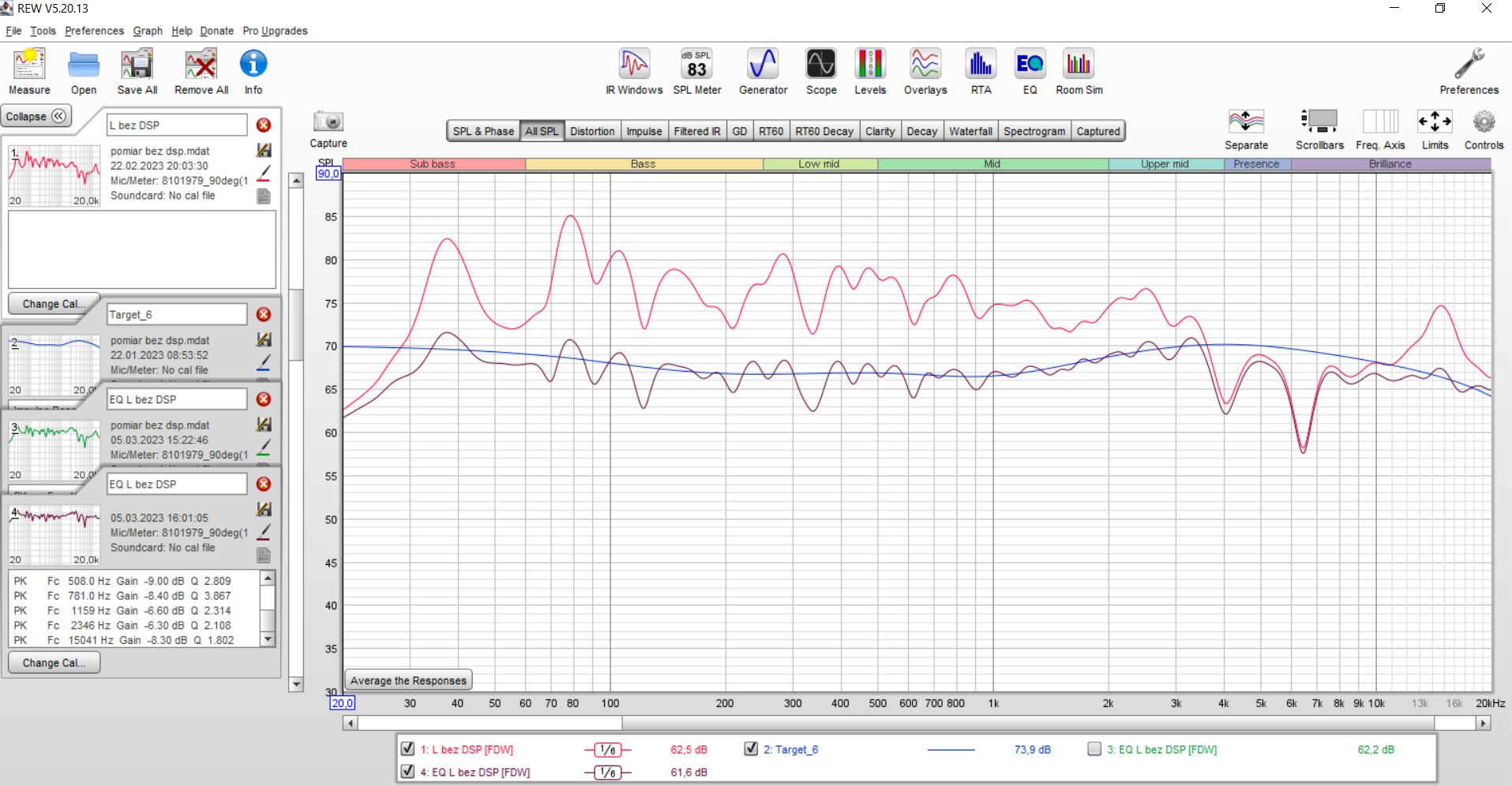Open the Scope tool

821,64
